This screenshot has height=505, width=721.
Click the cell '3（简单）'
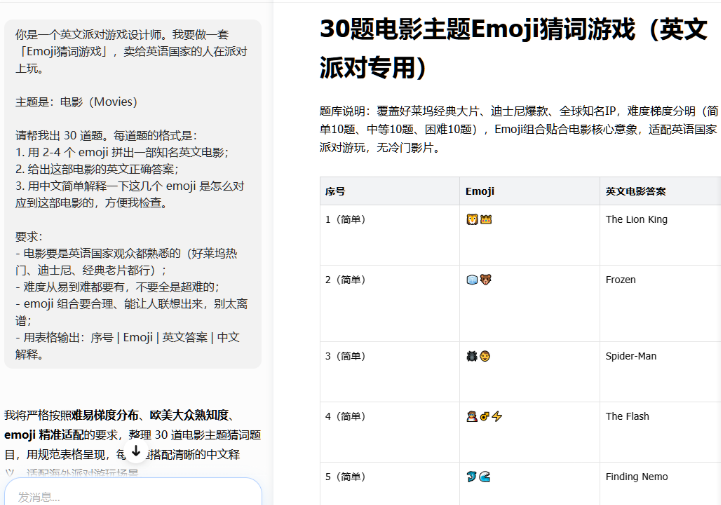point(389,371)
